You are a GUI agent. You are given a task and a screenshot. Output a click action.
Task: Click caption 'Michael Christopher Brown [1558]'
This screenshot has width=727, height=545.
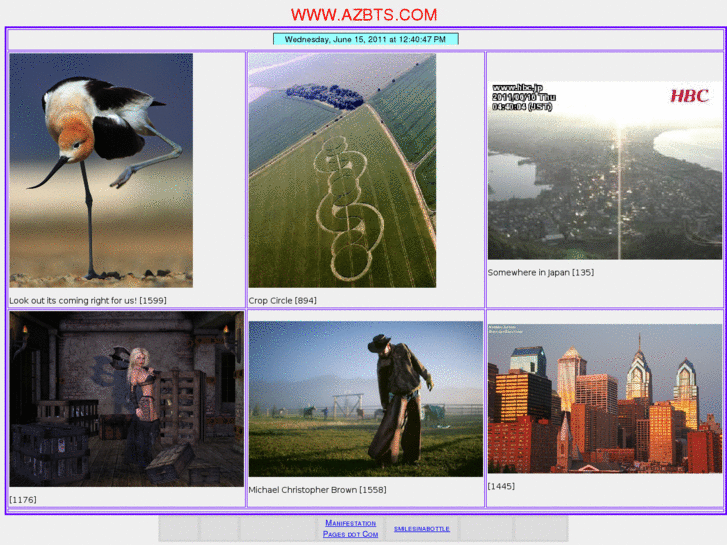coord(318,490)
